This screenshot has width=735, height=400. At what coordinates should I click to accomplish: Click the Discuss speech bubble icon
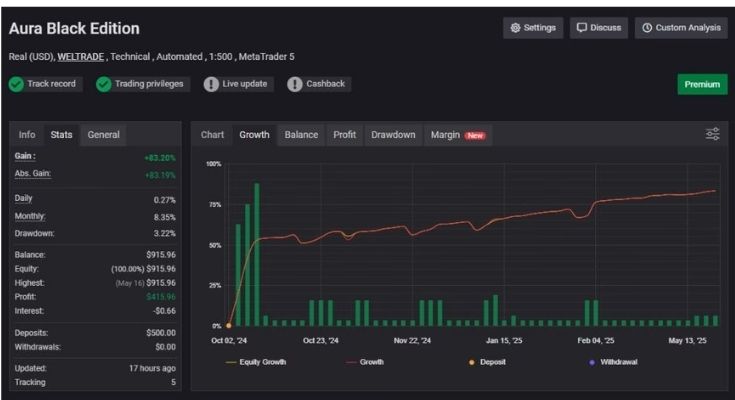pyautogui.click(x=582, y=28)
